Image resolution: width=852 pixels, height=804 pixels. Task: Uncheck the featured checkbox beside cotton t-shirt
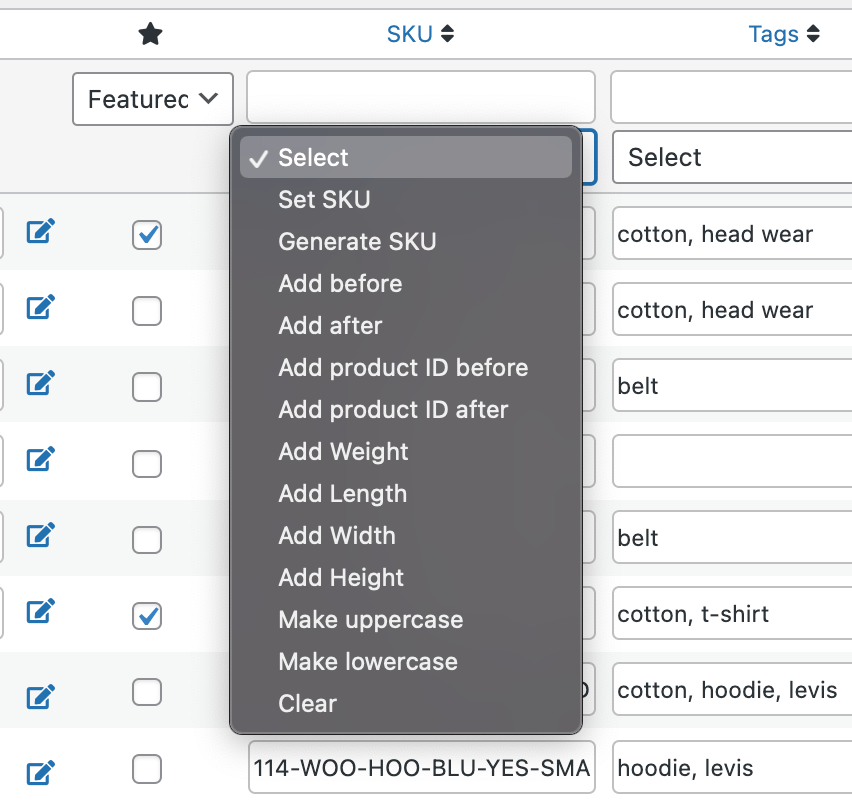(146, 616)
